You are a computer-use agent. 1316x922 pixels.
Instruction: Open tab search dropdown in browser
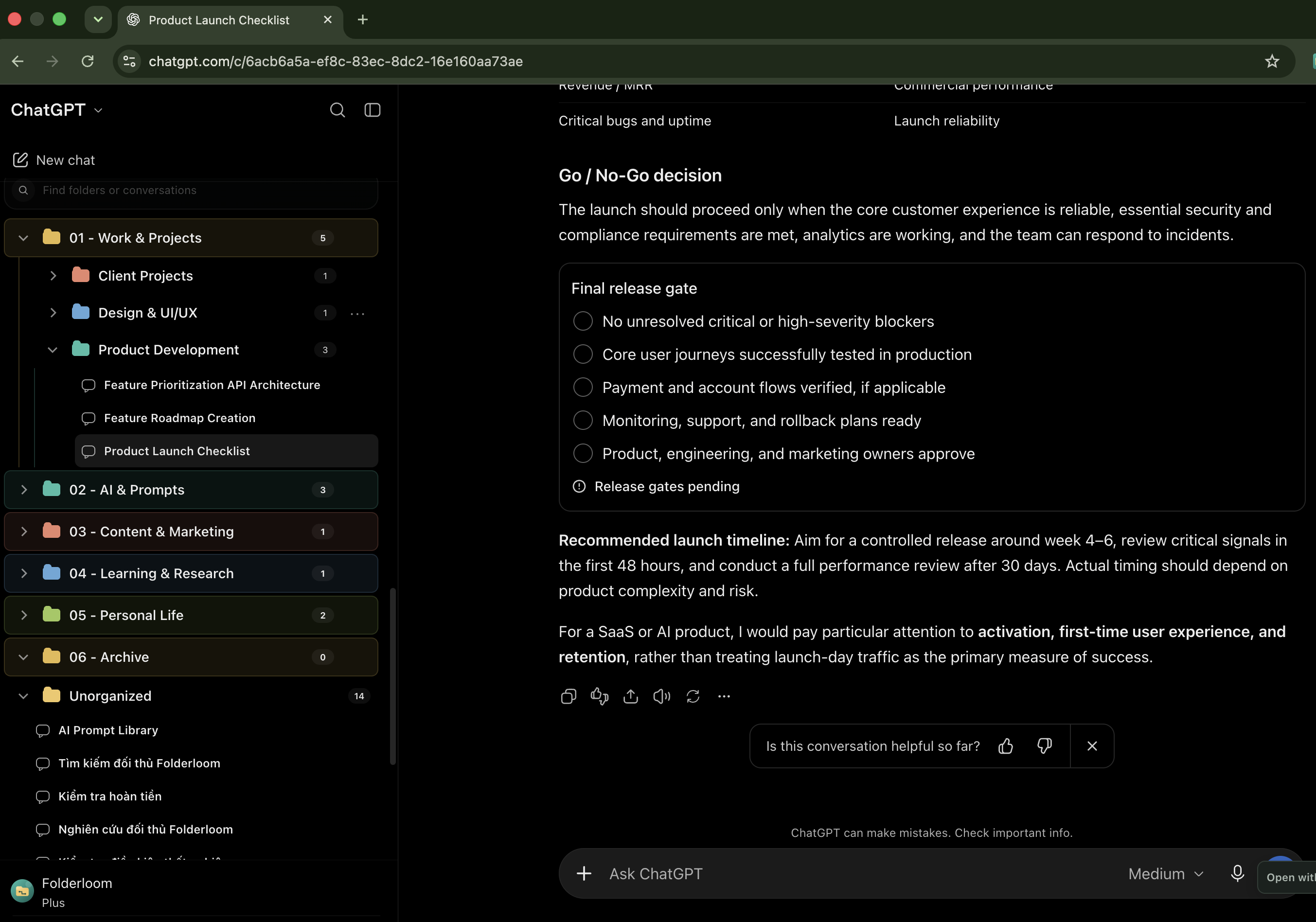pos(98,19)
